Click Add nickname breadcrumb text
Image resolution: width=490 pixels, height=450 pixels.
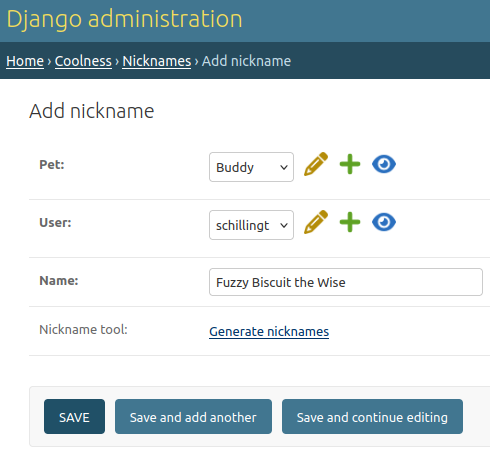246,61
